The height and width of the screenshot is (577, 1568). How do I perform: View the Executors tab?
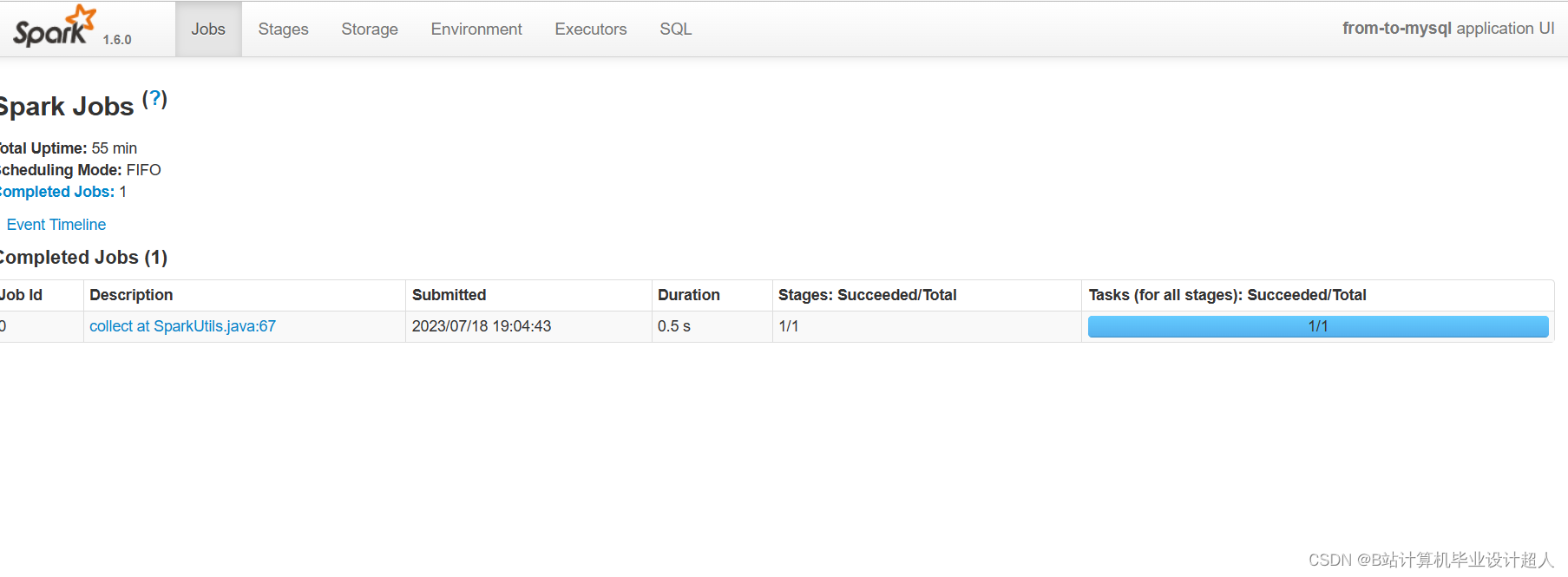pyautogui.click(x=591, y=29)
